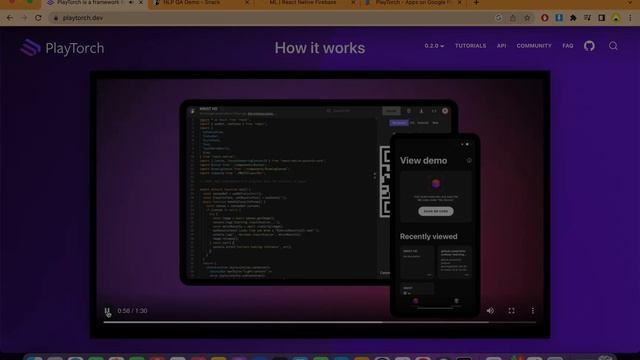The width and height of the screenshot is (640, 360).
Task: Bookmark this page with star icon
Action: coord(527,18)
